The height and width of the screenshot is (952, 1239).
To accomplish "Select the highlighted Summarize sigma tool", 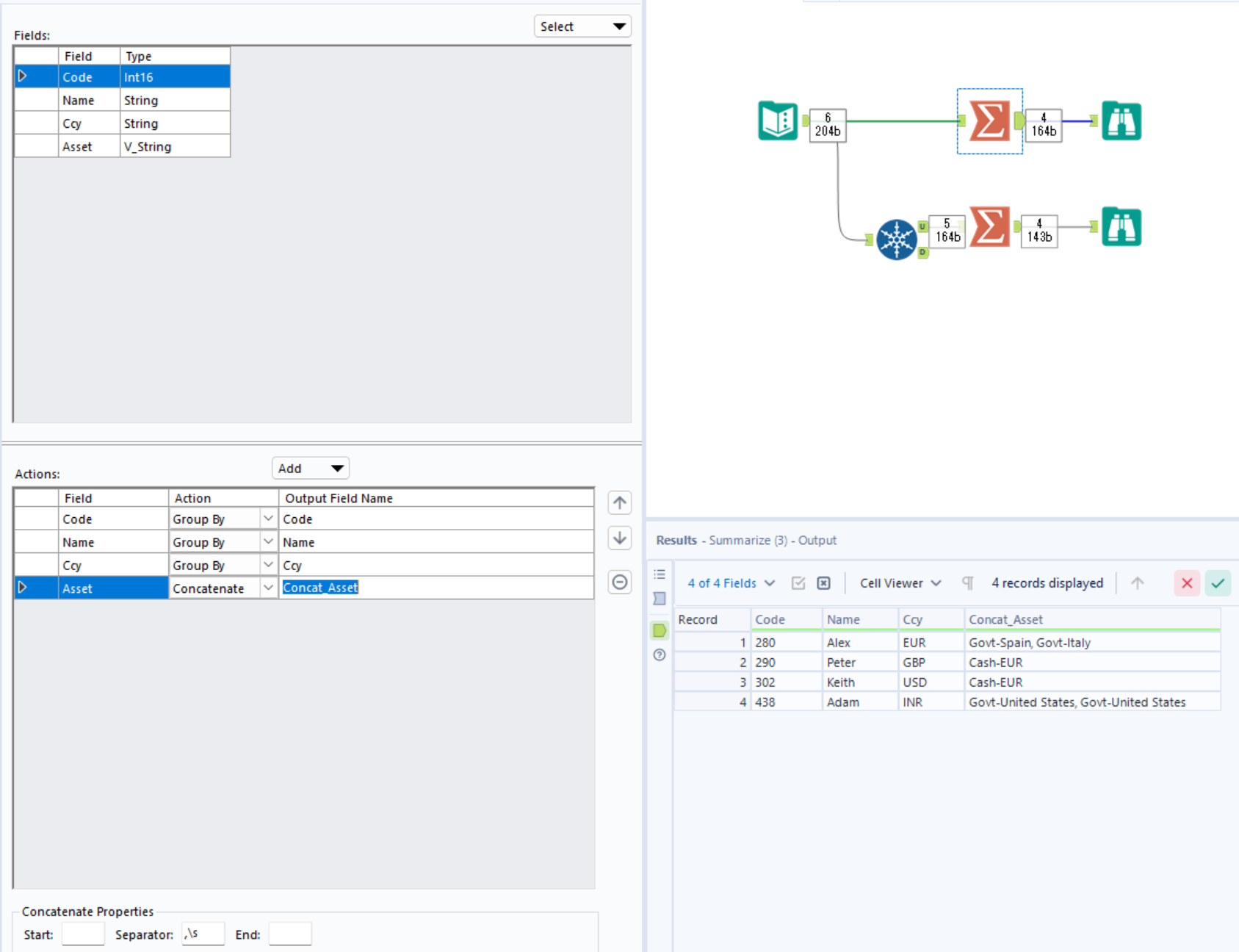I will point(989,120).
